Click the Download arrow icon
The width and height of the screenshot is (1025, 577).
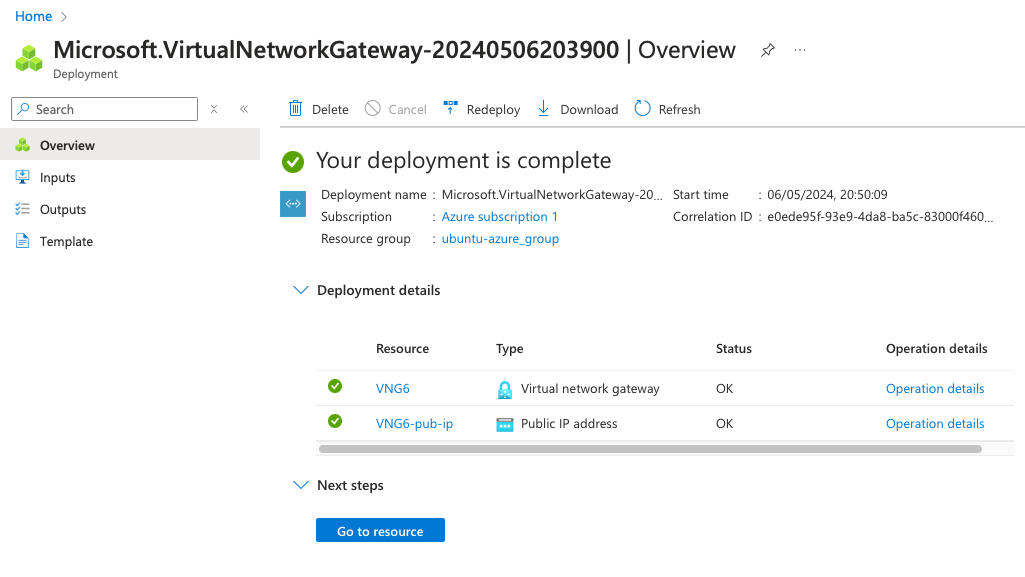(543, 108)
